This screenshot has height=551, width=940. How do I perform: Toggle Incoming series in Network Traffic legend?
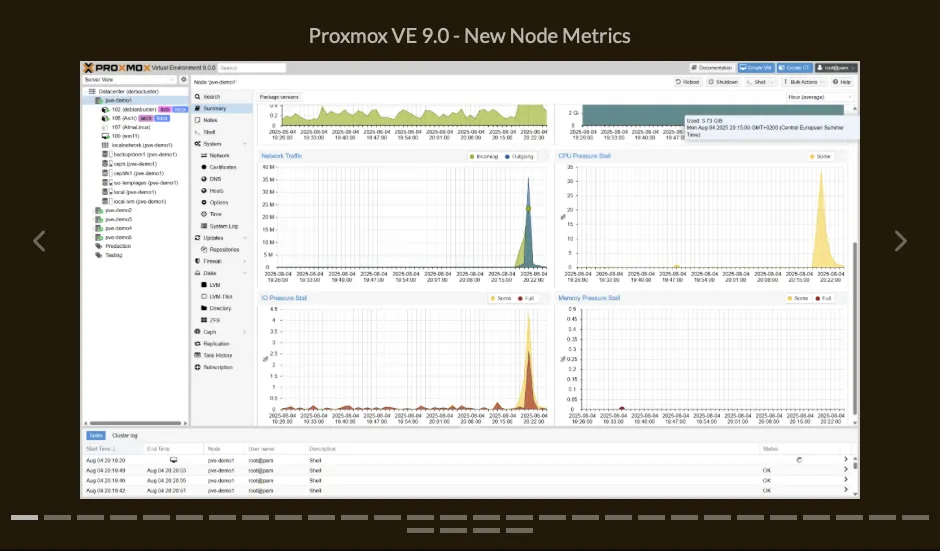pyautogui.click(x=484, y=157)
